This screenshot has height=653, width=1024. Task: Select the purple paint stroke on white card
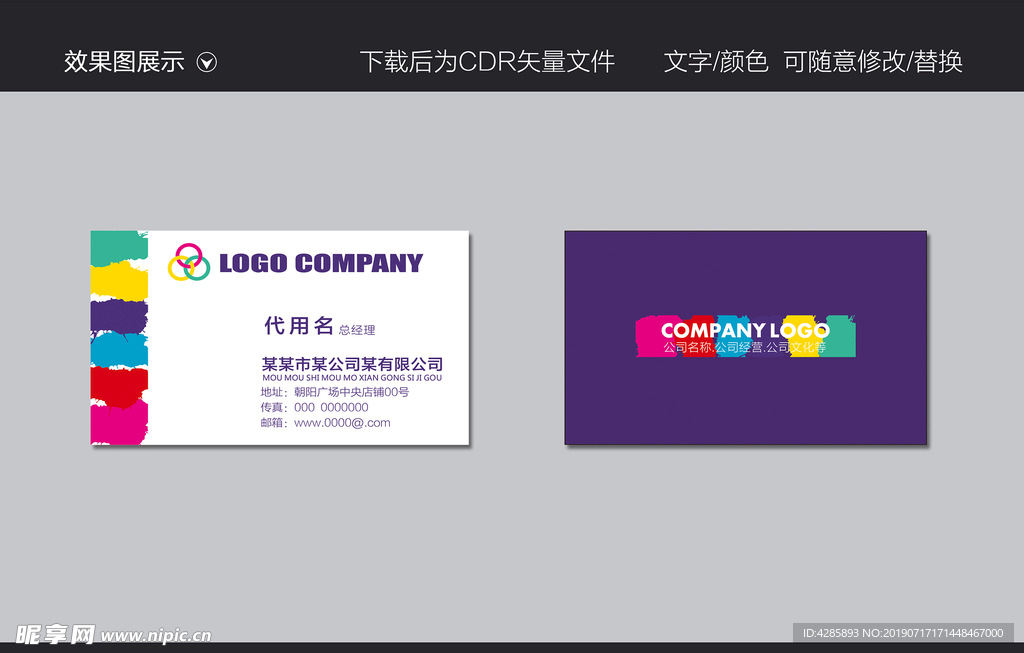[x=119, y=316]
